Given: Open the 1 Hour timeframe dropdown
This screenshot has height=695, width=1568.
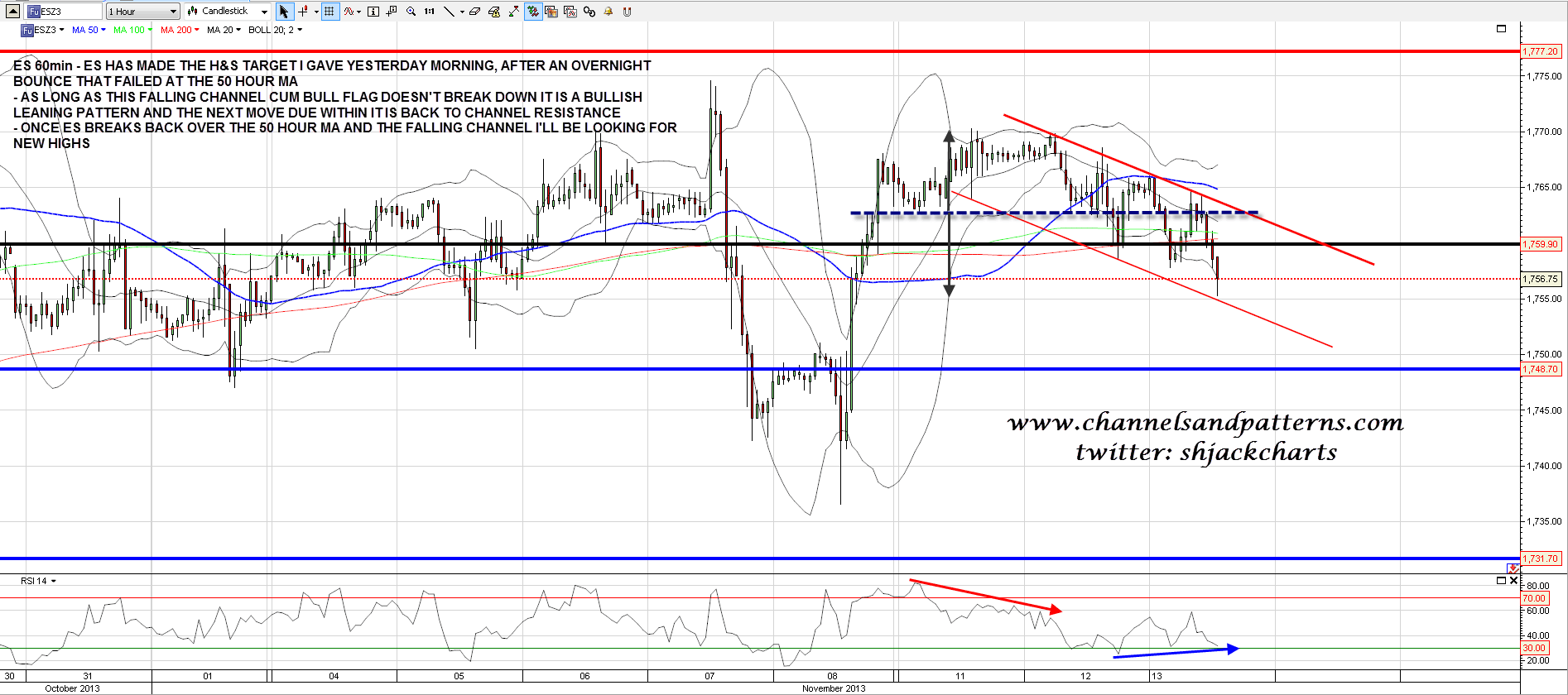Looking at the screenshot, I should click(142, 12).
